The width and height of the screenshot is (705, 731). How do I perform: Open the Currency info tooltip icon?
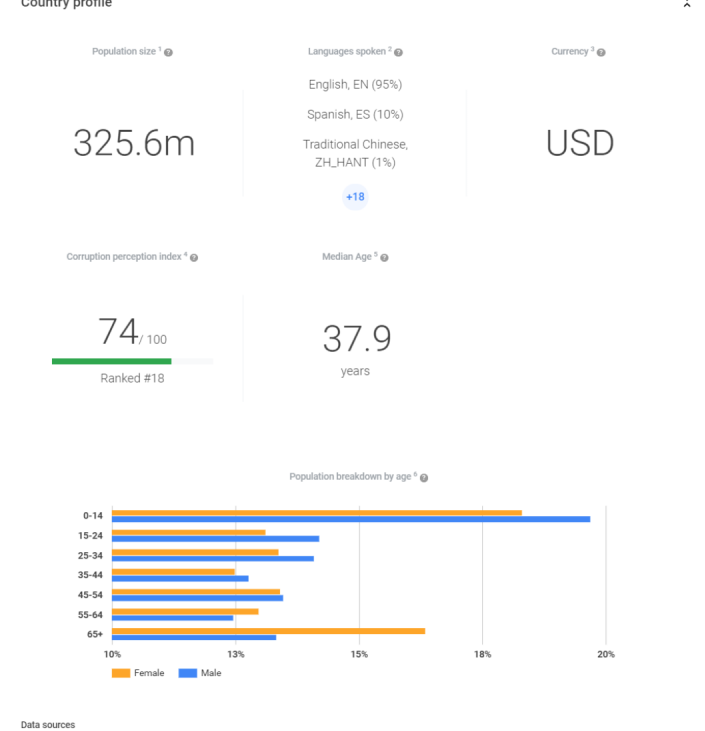(x=601, y=51)
